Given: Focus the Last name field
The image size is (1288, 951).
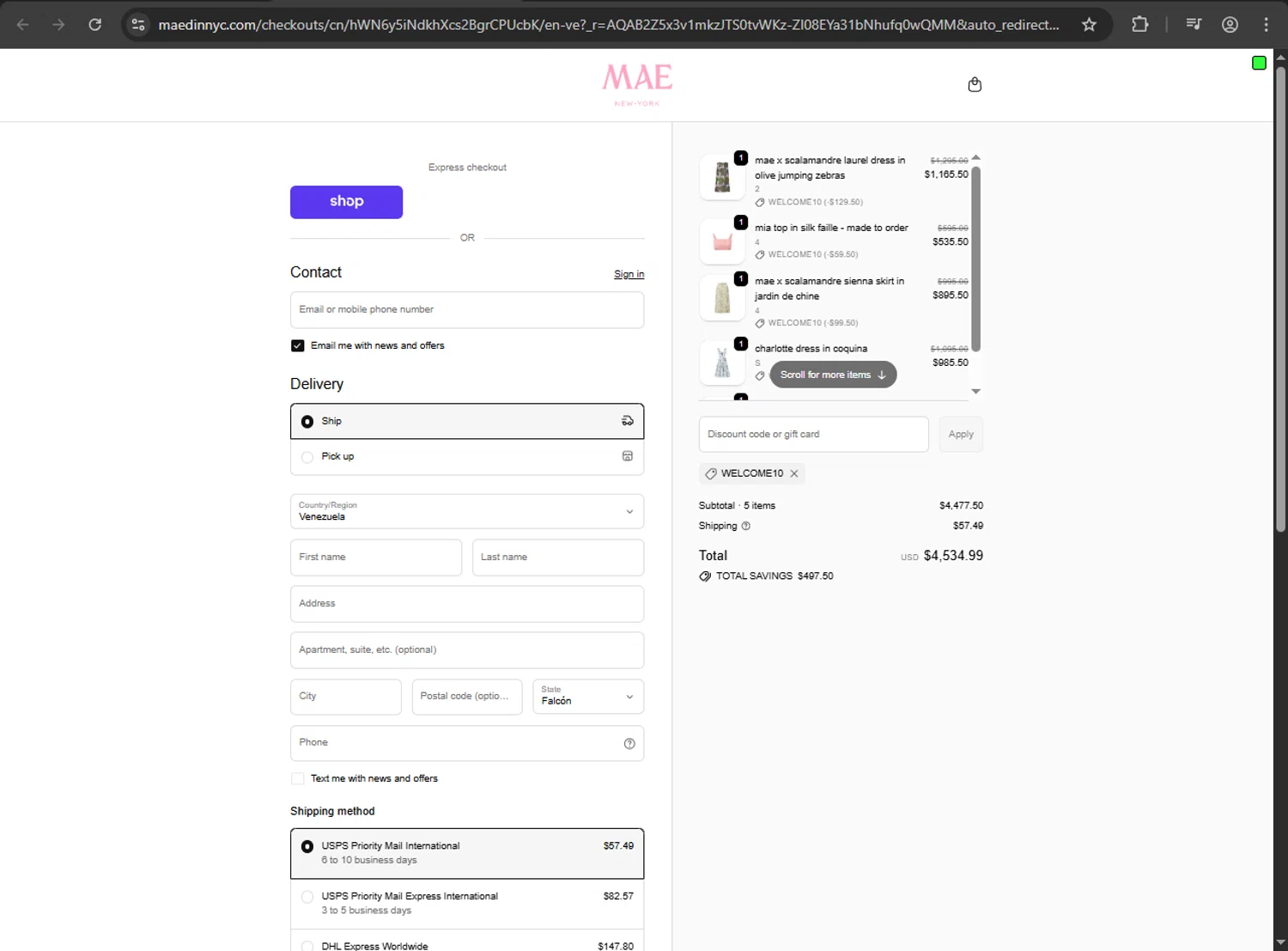Looking at the screenshot, I should click(558, 558).
